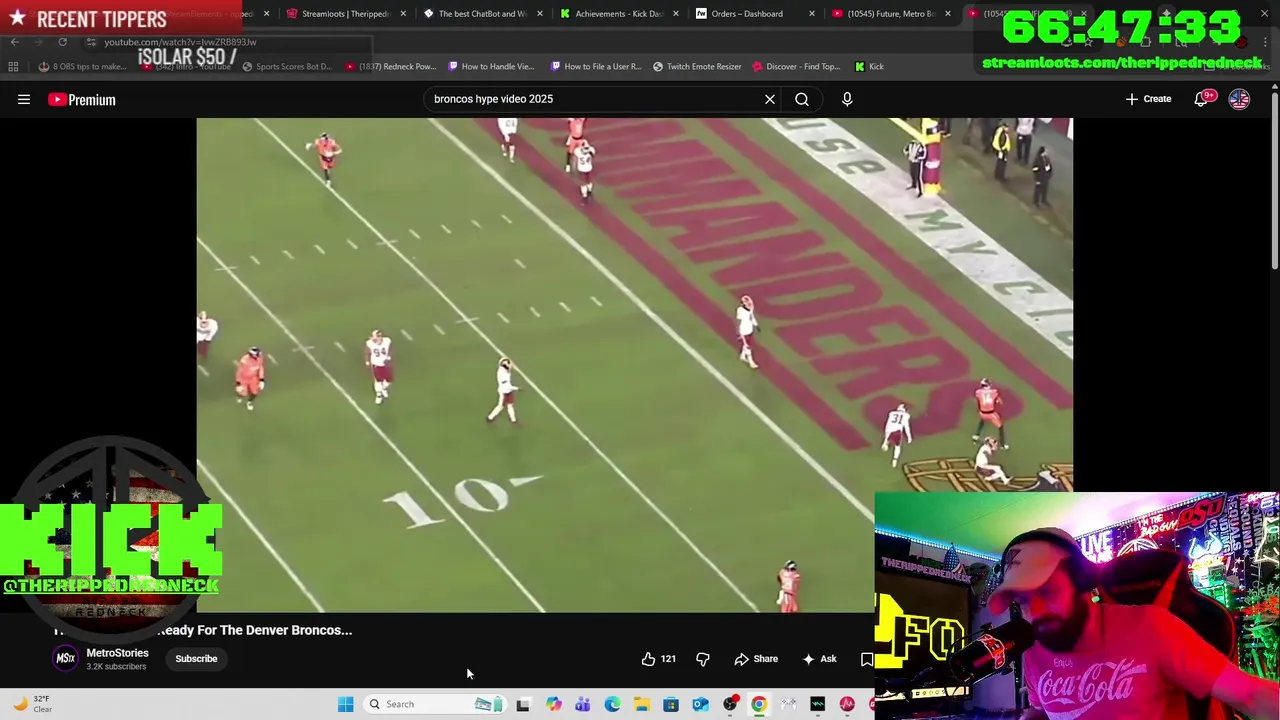This screenshot has width=1280, height=720.
Task: Open 'How to Handle Vie...' bookmark
Action: [491, 67]
